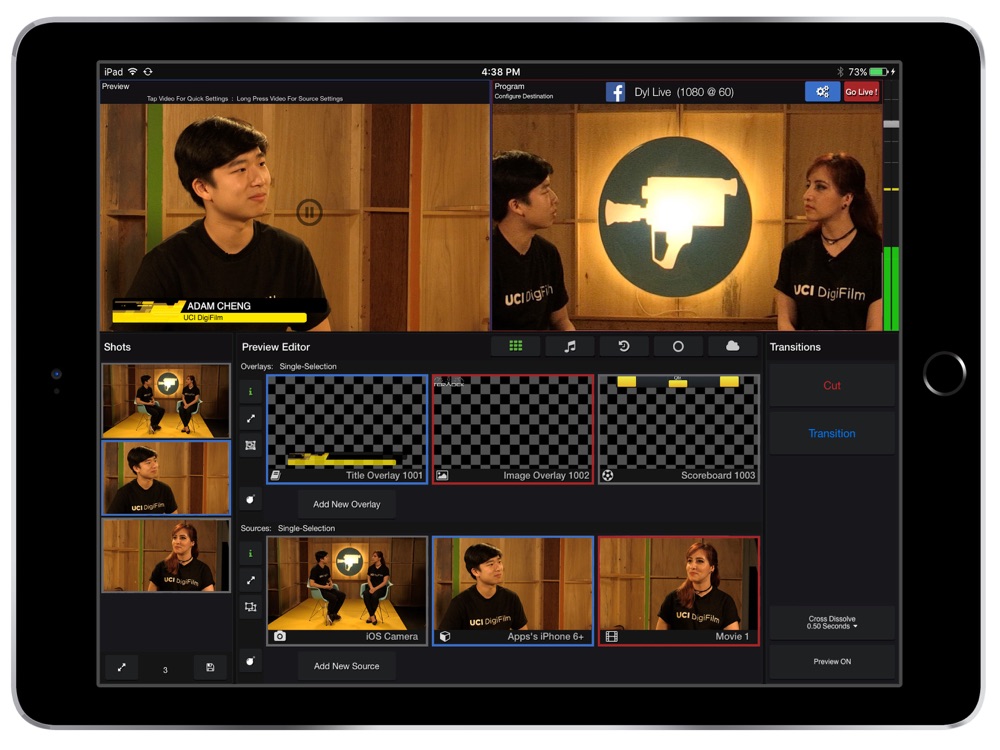Toggle the Title Overlay 1001 tile
Image resolution: width=1000 pixels, height=750 pixels.
[347, 429]
